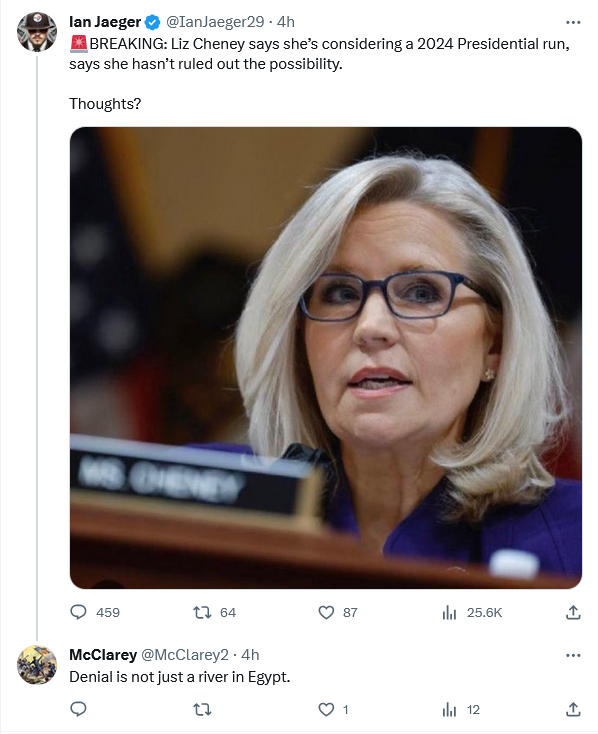Open more options on Ian Jaeger's tweet
Image resolution: width=598 pixels, height=734 pixels.
[573, 22]
